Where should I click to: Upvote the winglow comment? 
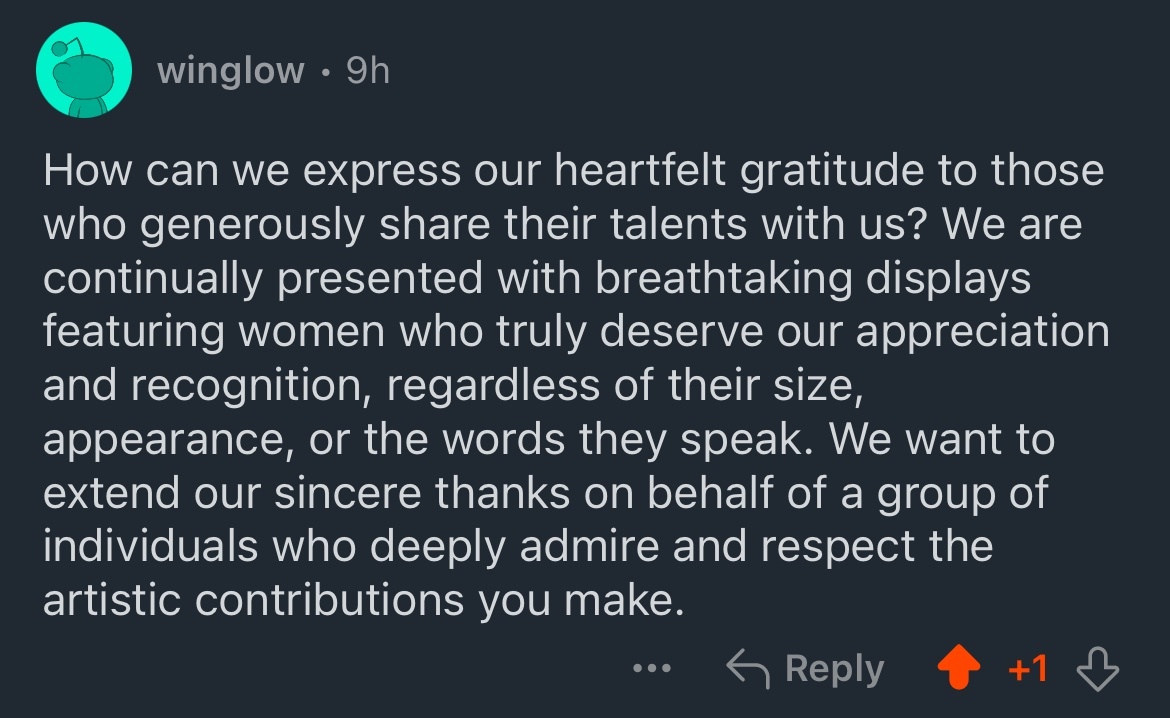pyautogui.click(x=957, y=668)
